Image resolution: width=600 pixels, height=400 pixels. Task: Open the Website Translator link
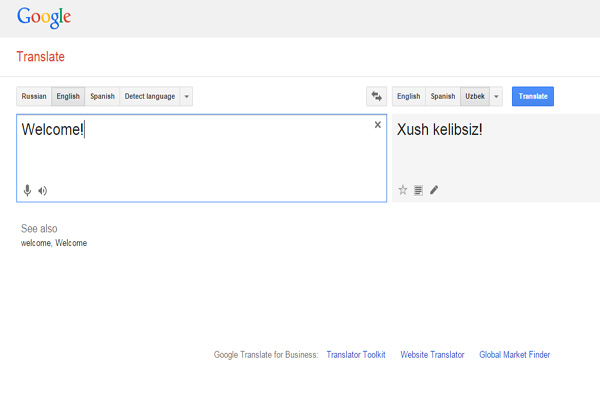point(432,355)
